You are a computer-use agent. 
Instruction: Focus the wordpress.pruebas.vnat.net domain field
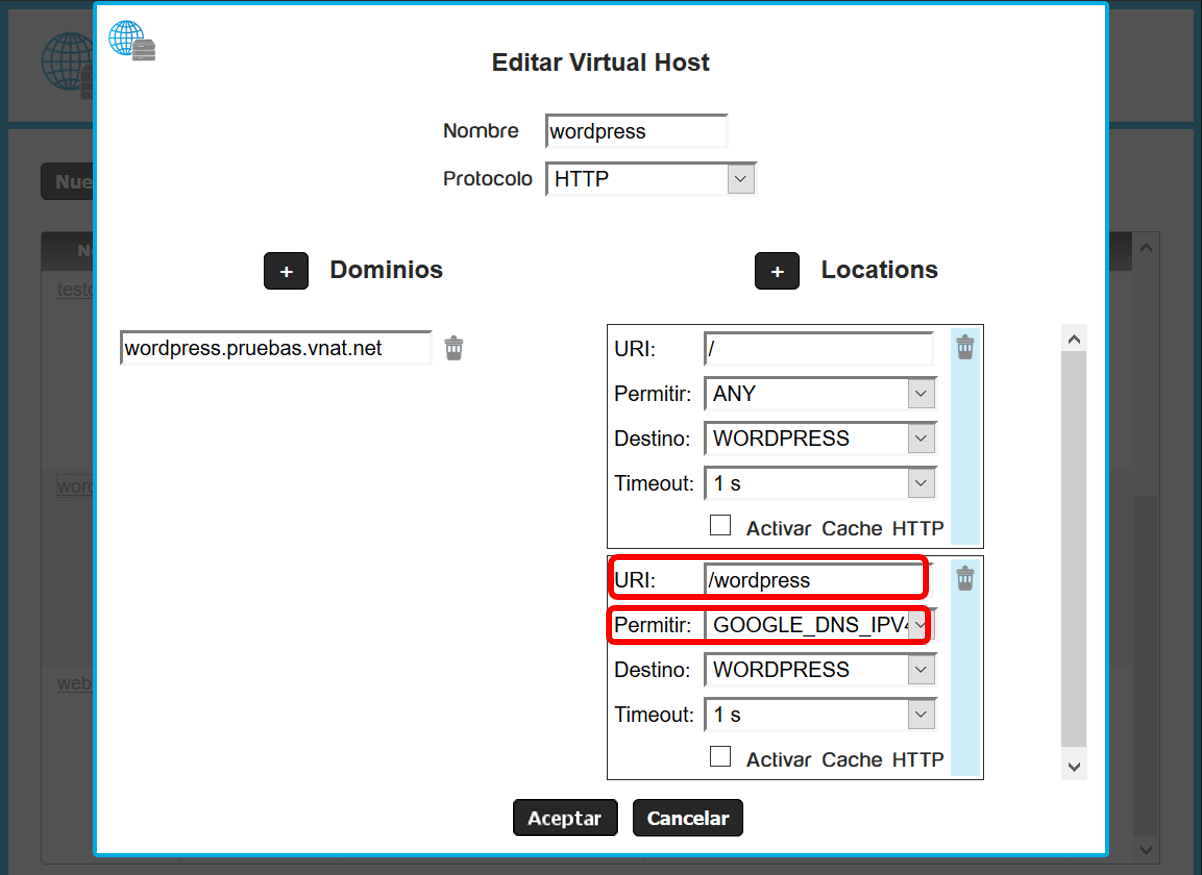tap(276, 348)
